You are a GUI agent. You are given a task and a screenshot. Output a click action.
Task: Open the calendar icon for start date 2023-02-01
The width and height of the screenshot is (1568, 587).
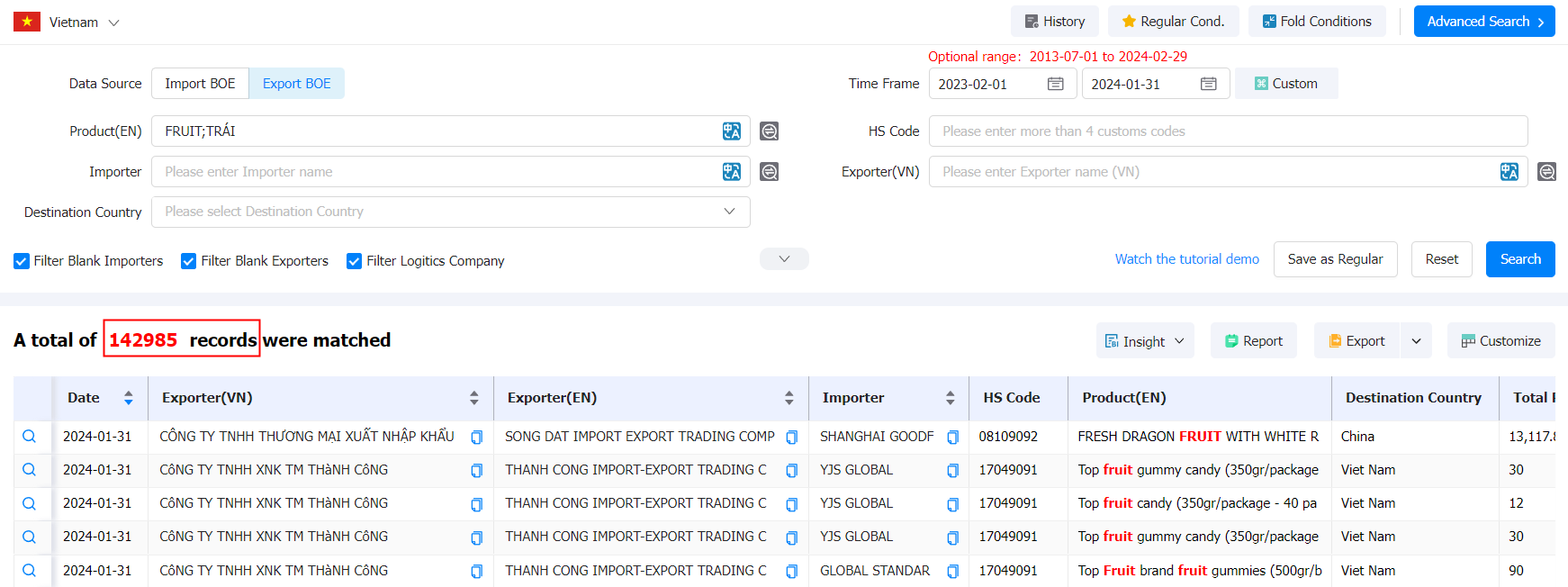tap(1056, 84)
